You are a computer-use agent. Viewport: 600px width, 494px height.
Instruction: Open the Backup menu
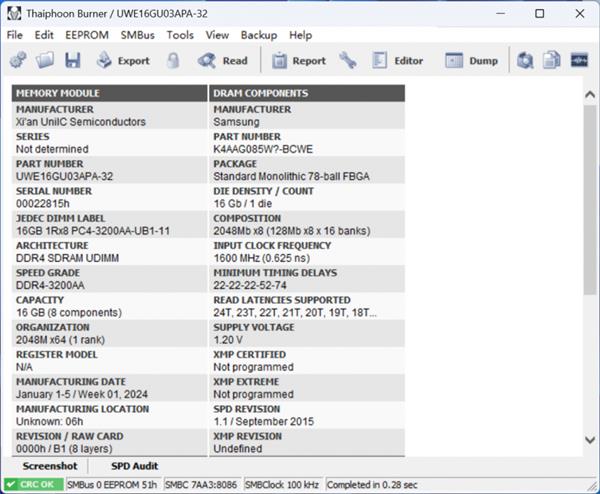coord(259,35)
